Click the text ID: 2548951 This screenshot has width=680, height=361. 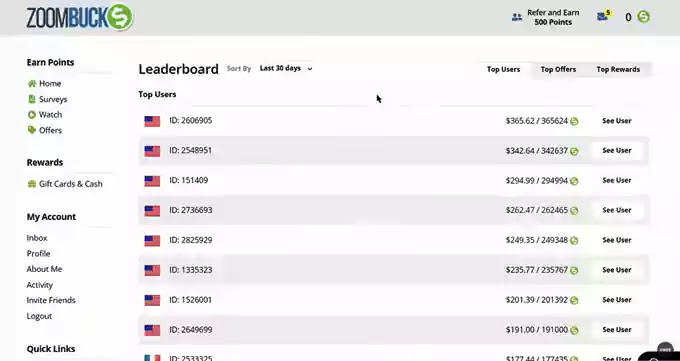tap(191, 151)
